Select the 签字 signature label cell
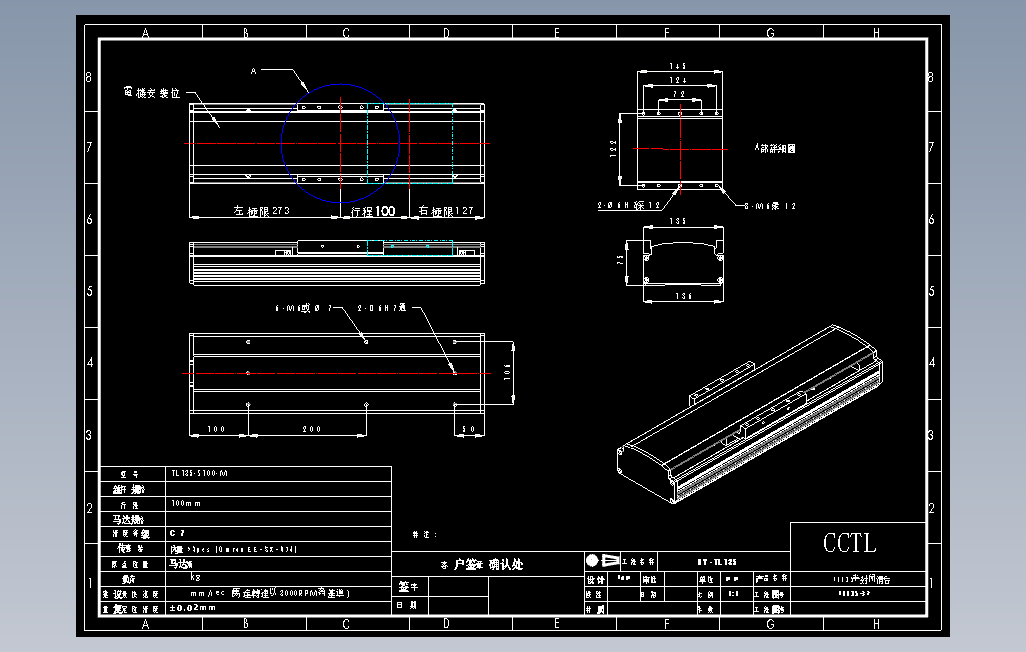This screenshot has width=1026, height=652. (x=408, y=587)
